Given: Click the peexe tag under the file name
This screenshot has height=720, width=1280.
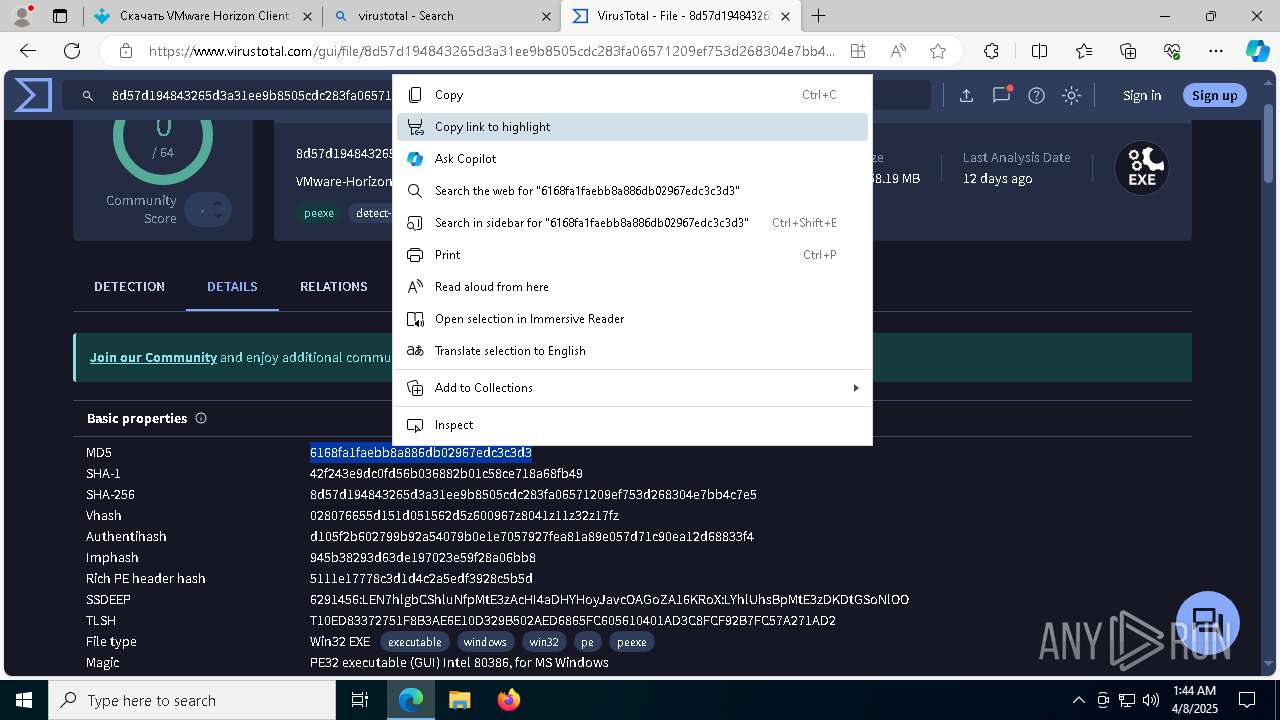Looking at the screenshot, I should coord(319,213).
